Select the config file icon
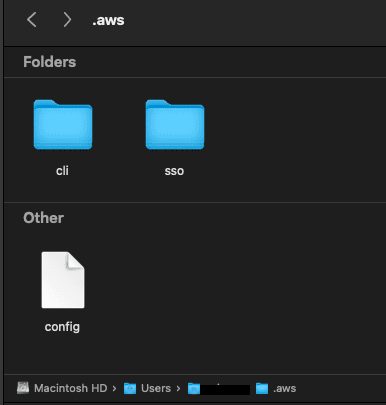Viewport: 386px width, 405px height. point(63,280)
